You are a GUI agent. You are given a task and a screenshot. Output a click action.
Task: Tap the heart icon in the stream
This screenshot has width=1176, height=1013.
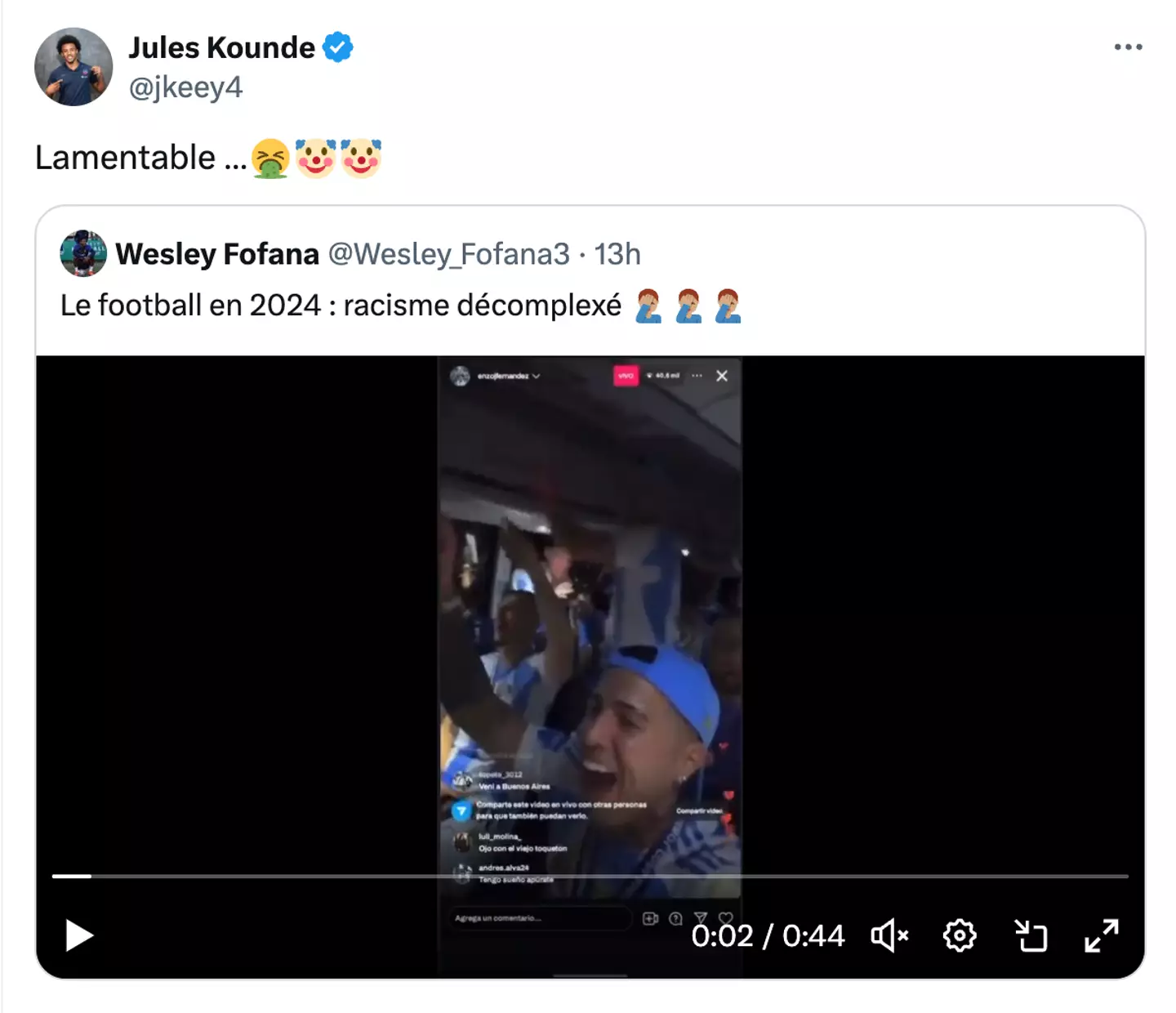click(x=726, y=918)
